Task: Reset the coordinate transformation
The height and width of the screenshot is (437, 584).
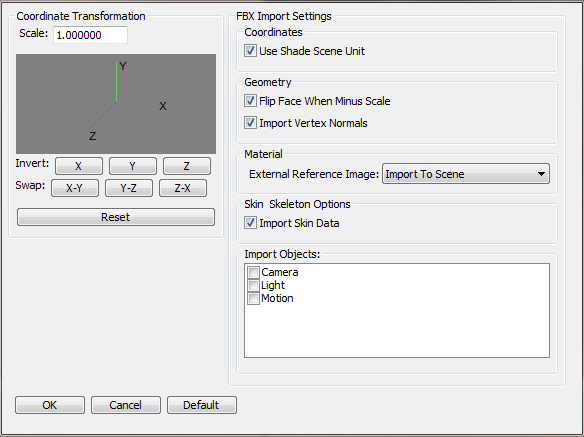Action: (x=116, y=217)
